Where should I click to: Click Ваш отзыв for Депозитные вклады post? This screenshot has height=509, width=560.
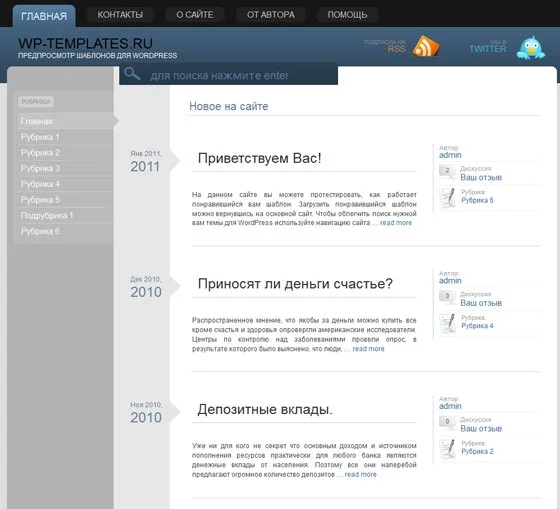pos(481,429)
